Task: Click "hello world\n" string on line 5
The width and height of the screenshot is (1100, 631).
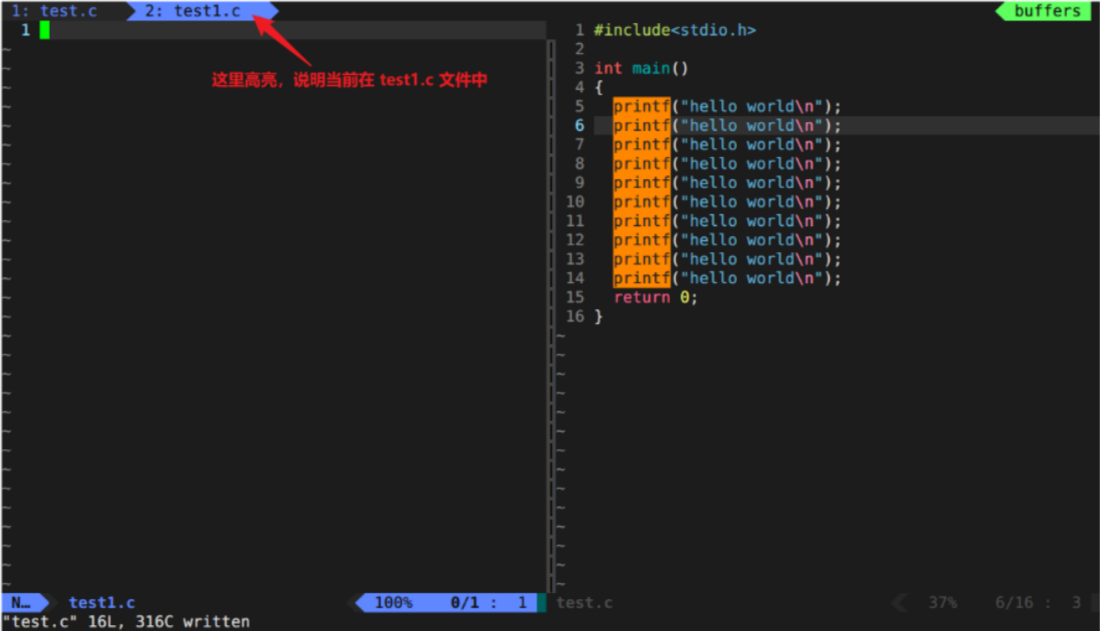Action: click(751, 106)
